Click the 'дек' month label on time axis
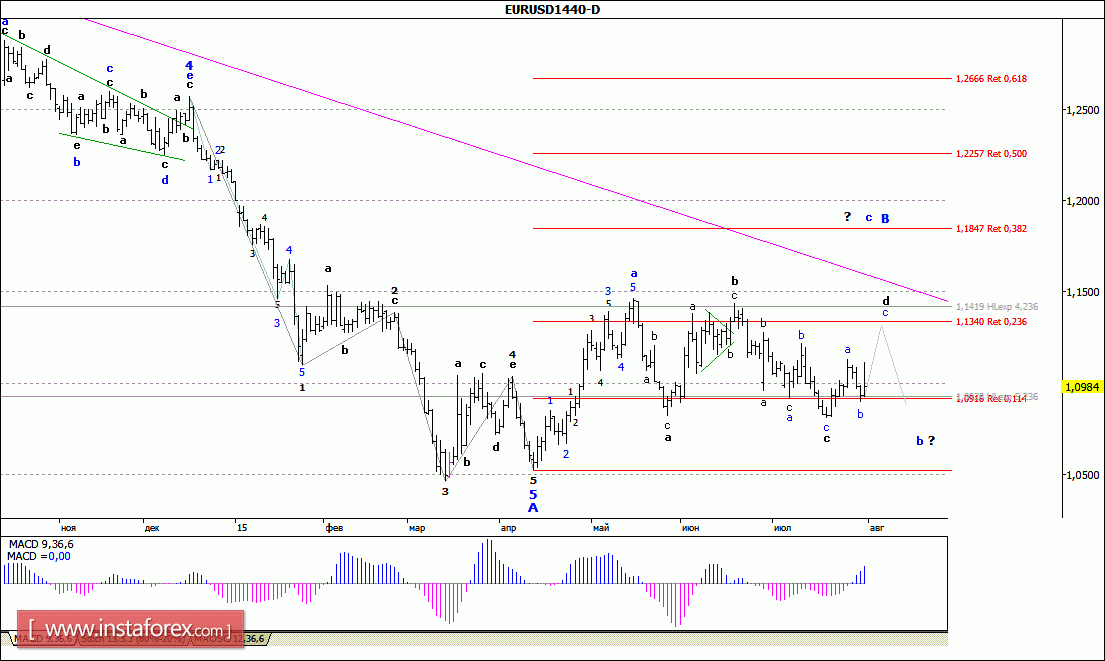Viewport: 1105px width, 661px height. pyautogui.click(x=152, y=528)
